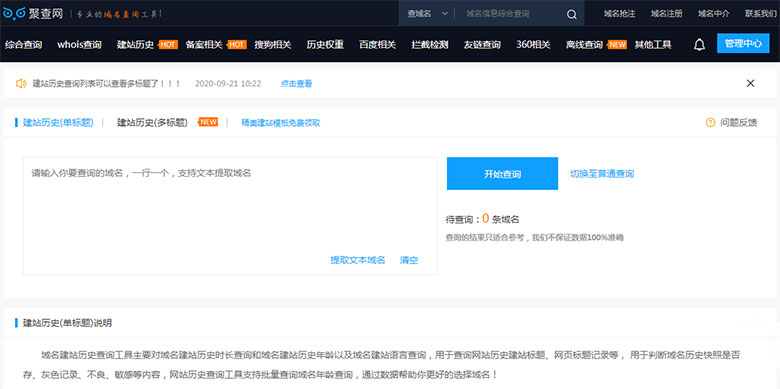Screen dimensions: 780x389
Task: Open 备案相关 menu item
Action: (204, 45)
